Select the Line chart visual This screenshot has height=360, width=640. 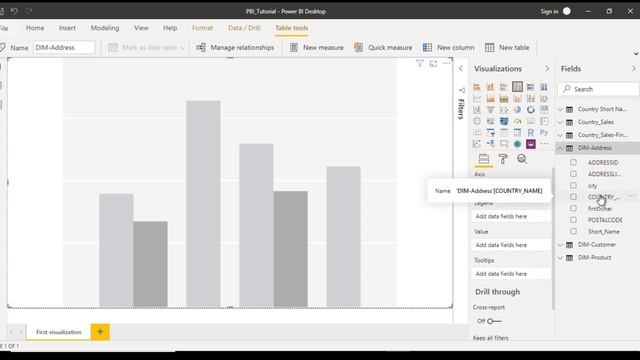pyautogui.click(x=477, y=98)
